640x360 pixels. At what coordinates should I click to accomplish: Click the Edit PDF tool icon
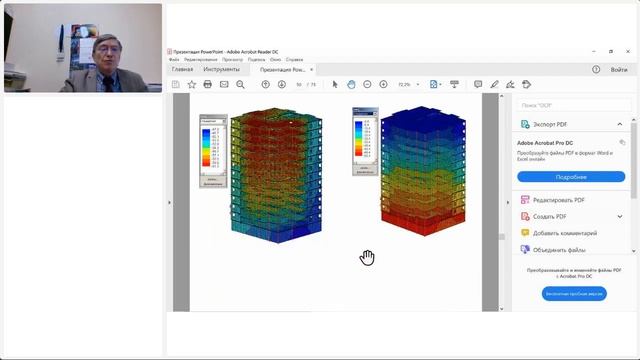525,200
